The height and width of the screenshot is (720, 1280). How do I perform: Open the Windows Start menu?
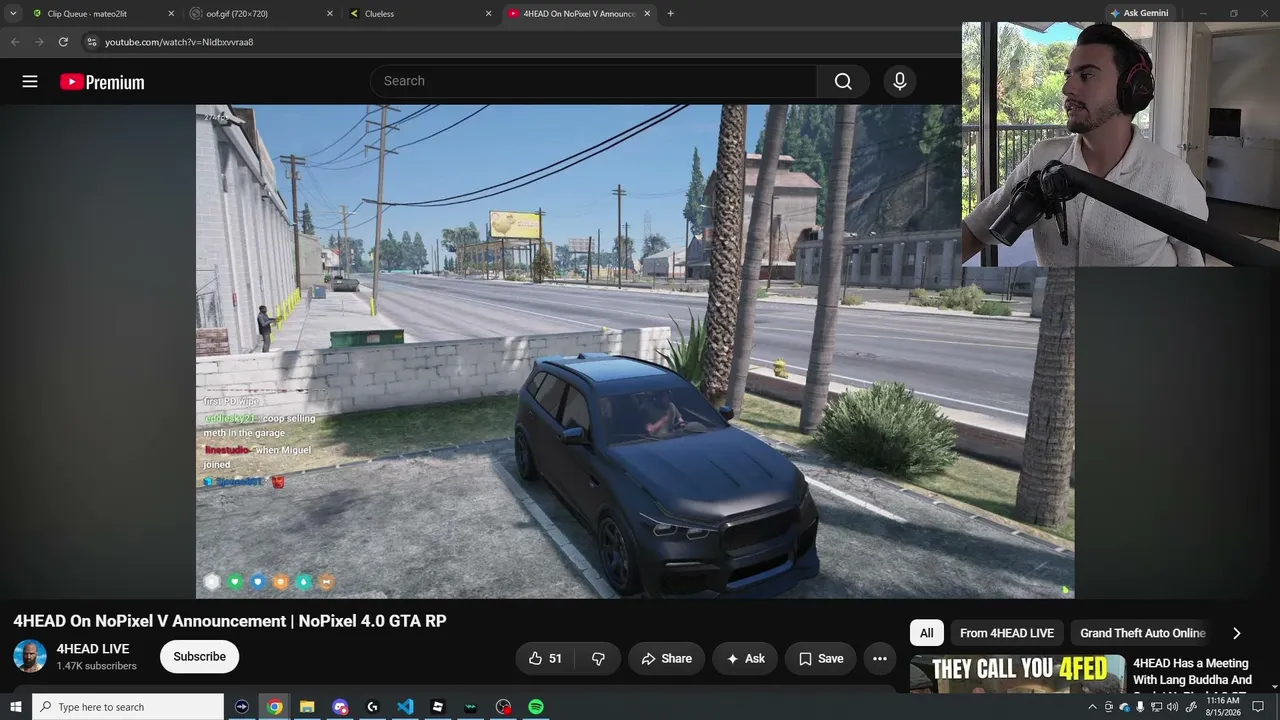pos(15,707)
